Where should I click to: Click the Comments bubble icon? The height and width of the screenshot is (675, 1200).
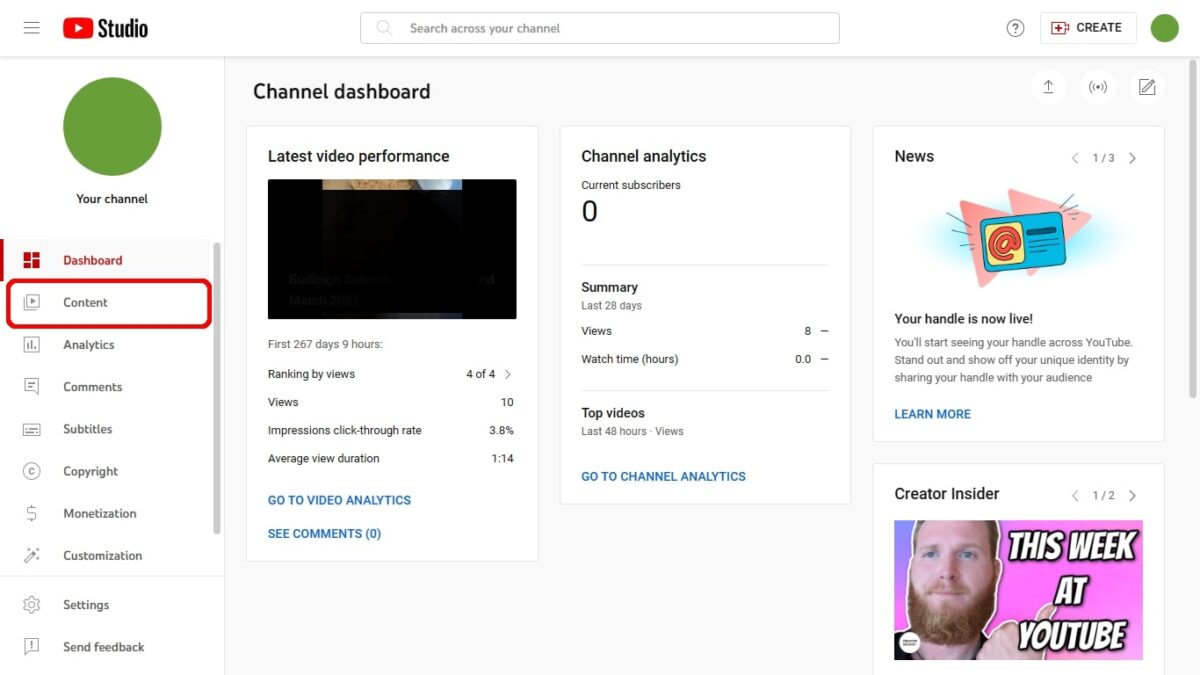point(32,387)
